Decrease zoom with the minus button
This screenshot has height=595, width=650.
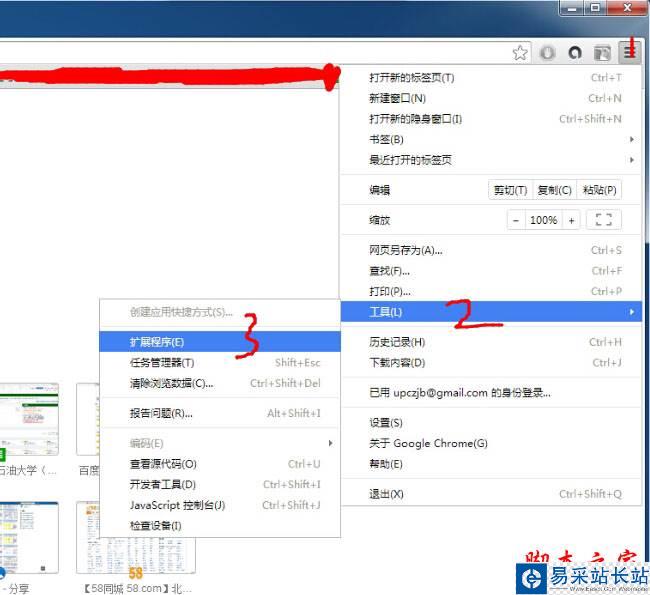pyautogui.click(x=516, y=220)
